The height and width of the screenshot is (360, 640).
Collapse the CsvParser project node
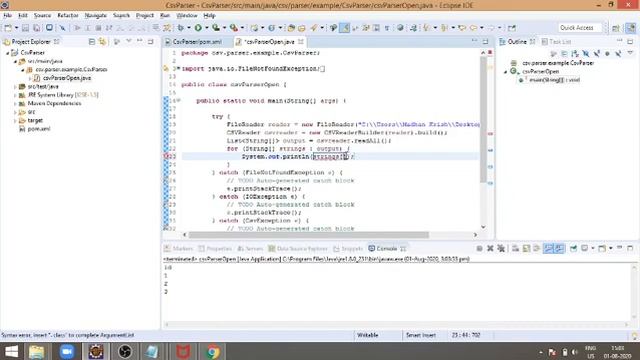(7, 53)
